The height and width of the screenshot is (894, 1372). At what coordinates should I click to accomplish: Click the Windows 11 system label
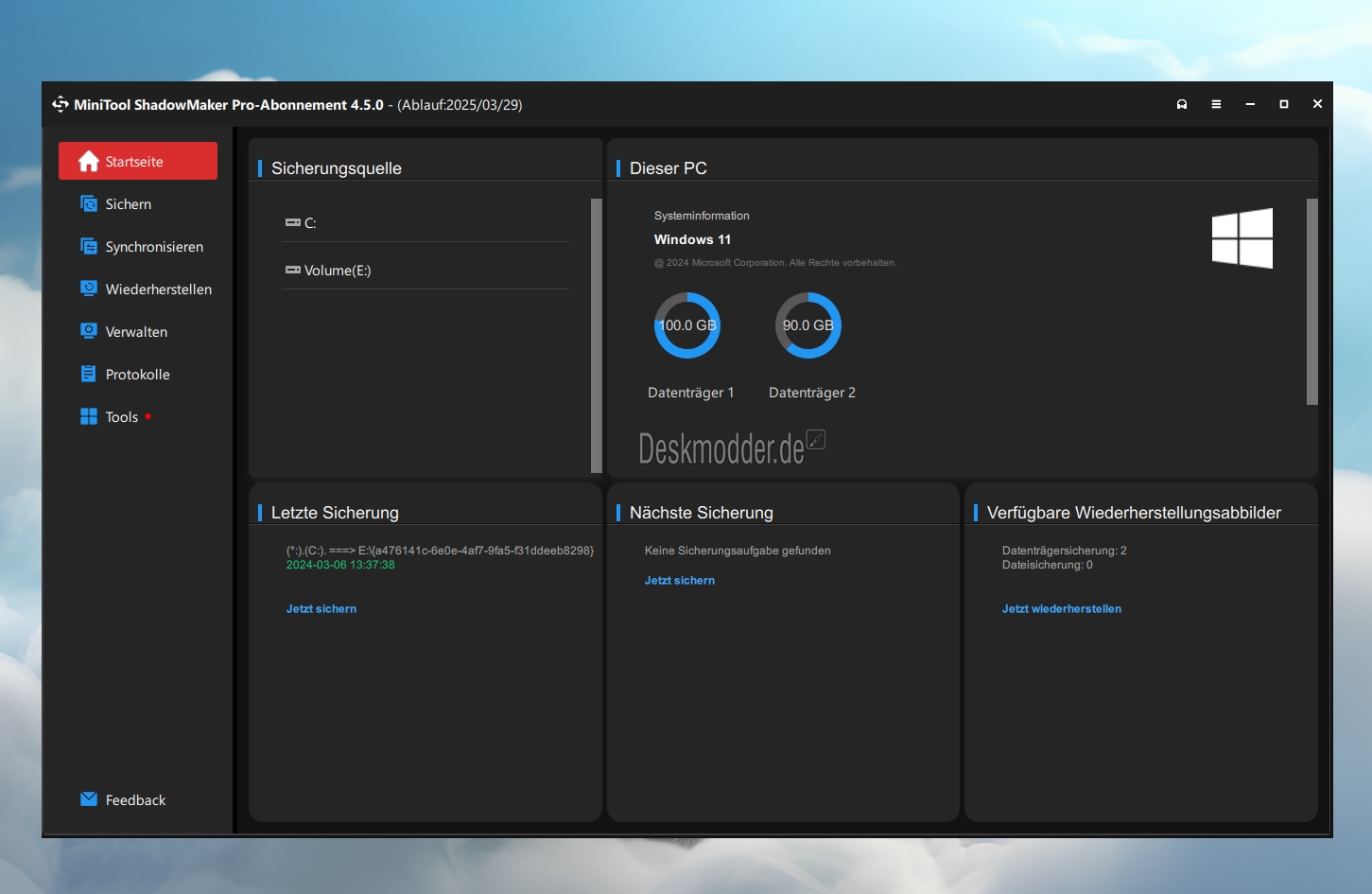pos(692,239)
